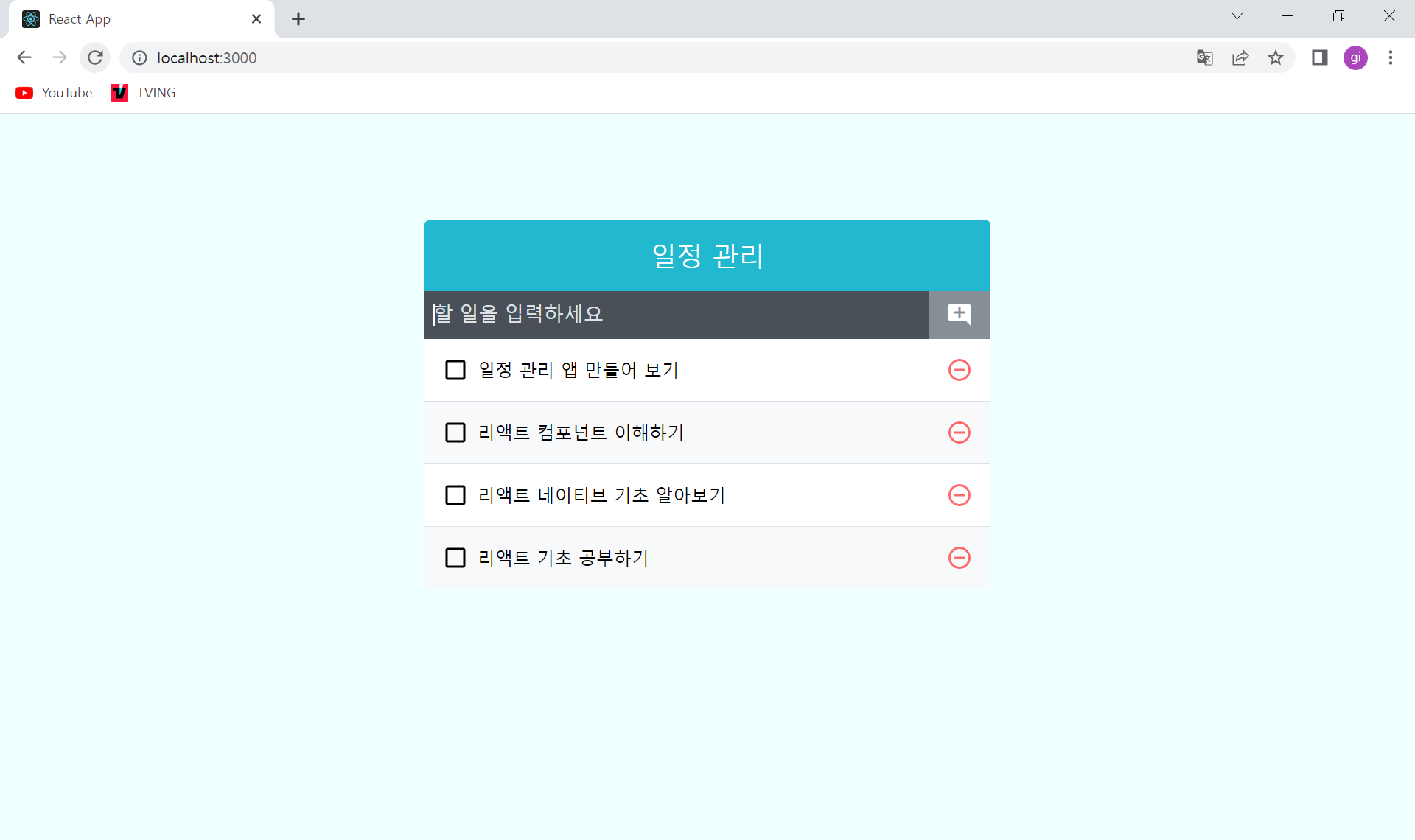Mark '리액트 네이티브 기초 알아보기' as done

pos(455,495)
